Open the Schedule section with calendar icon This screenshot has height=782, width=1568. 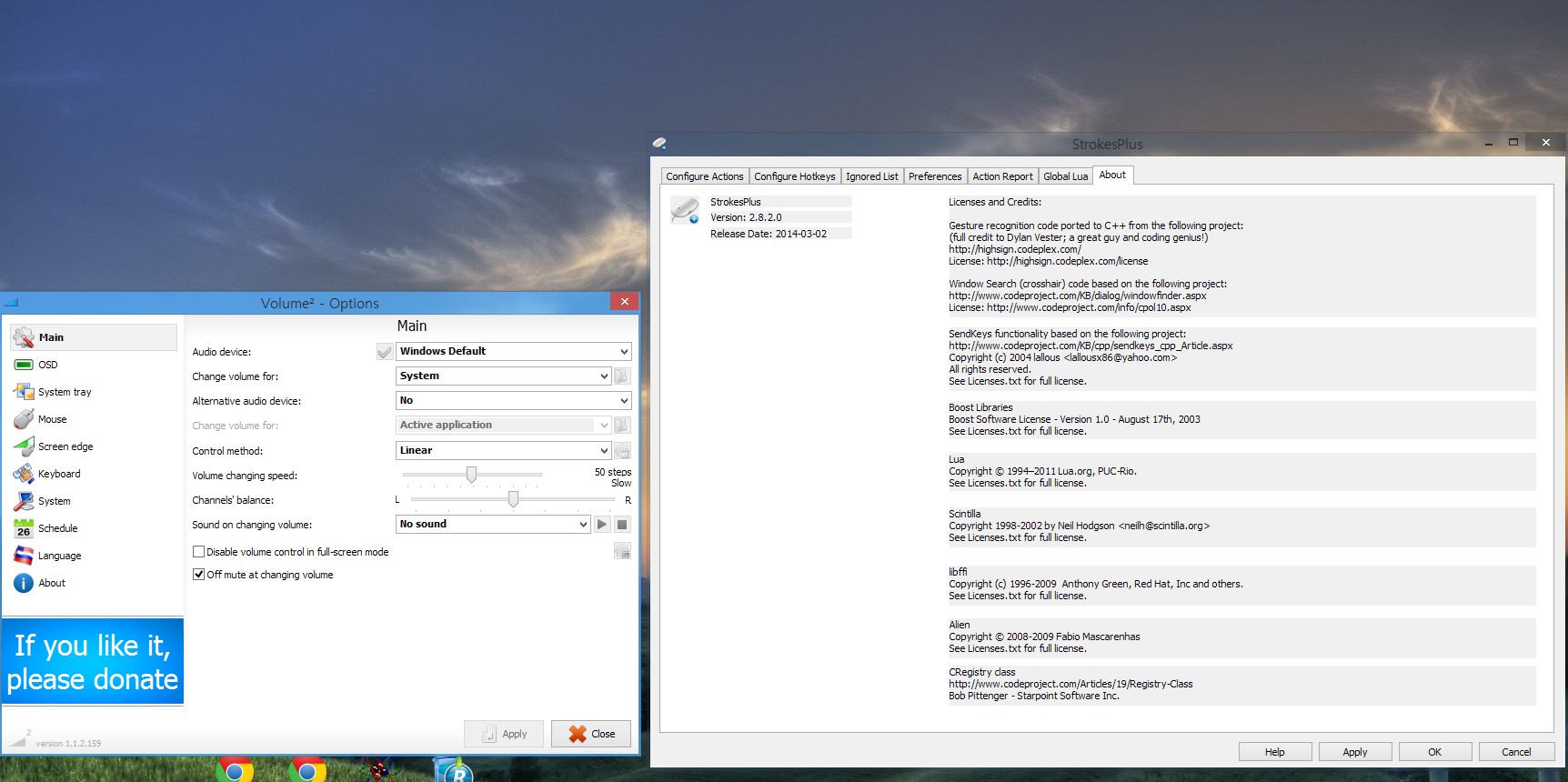[94, 528]
